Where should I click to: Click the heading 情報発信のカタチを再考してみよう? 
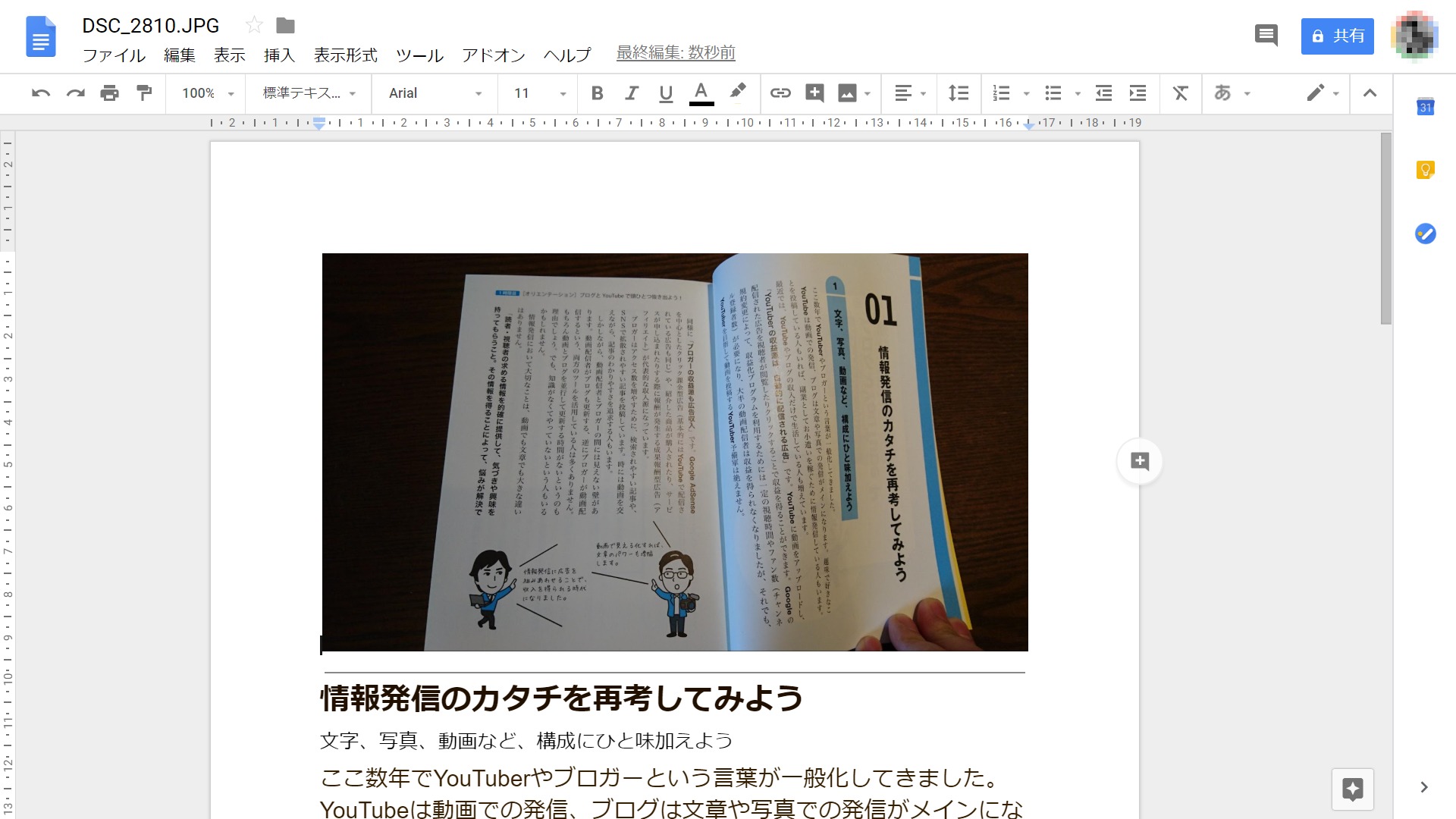(561, 698)
